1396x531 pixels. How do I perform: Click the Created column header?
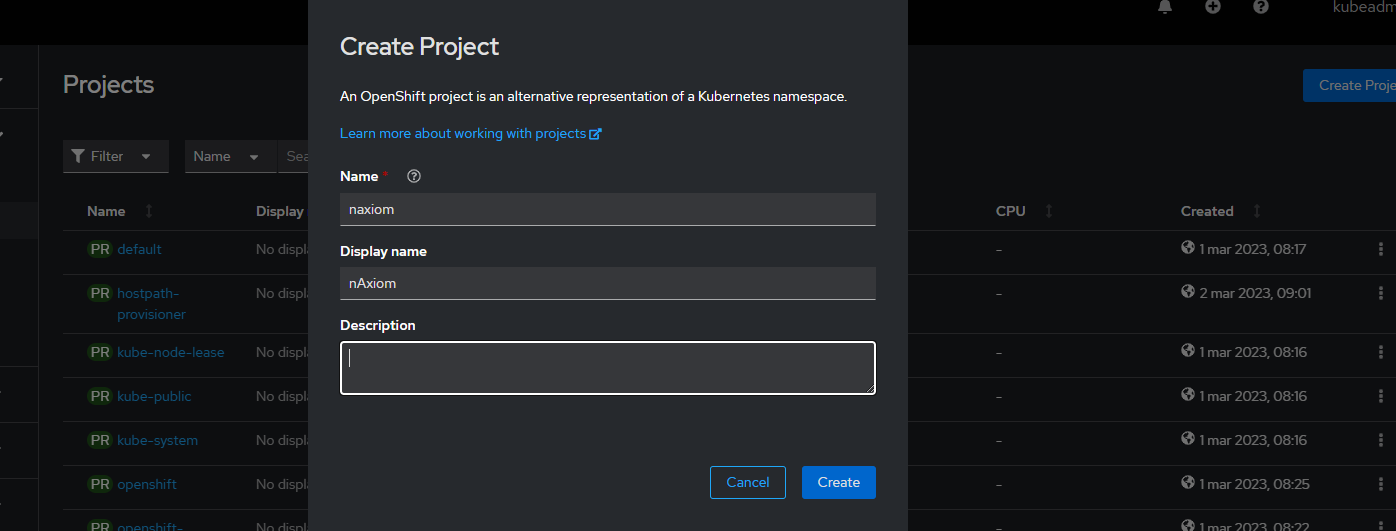1207,211
